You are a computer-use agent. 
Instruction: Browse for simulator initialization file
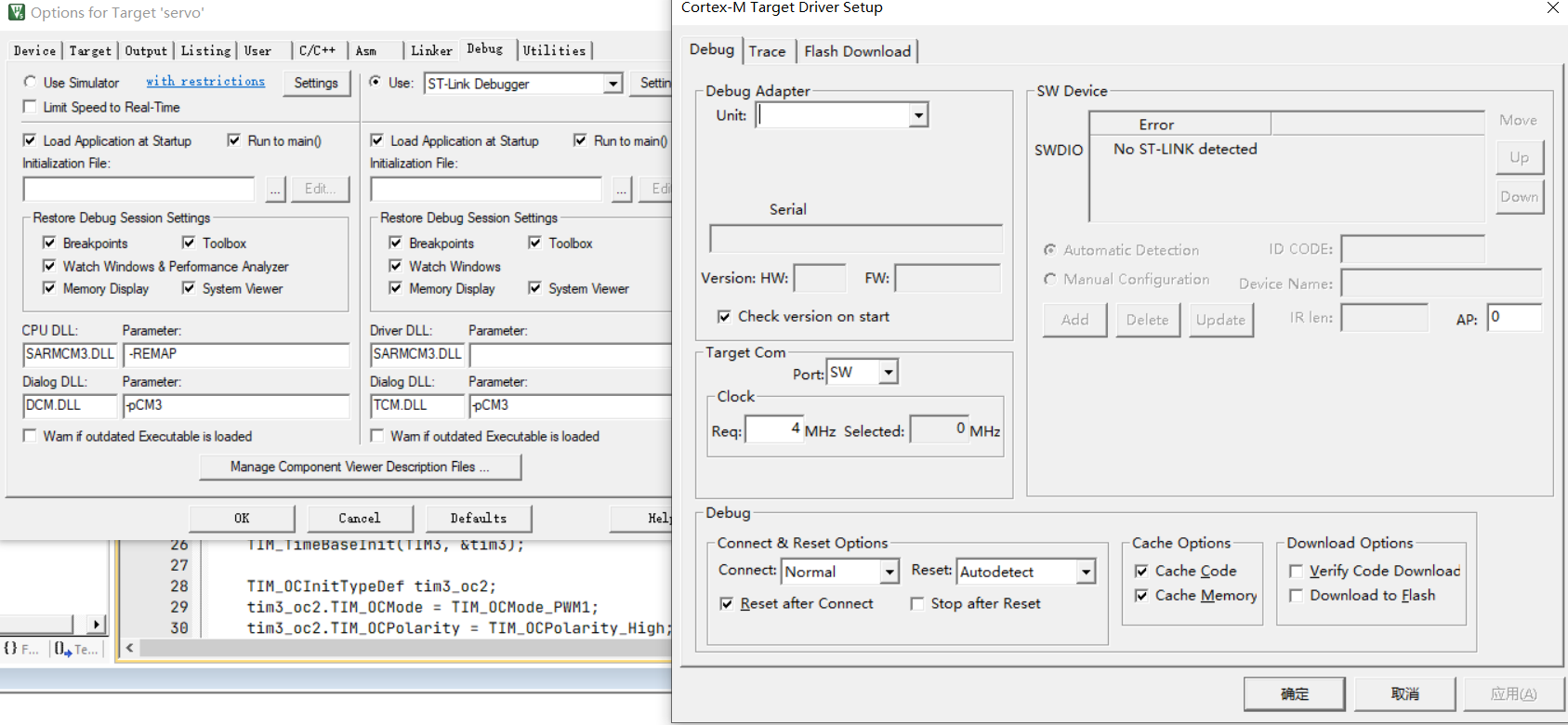coord(275,189)
